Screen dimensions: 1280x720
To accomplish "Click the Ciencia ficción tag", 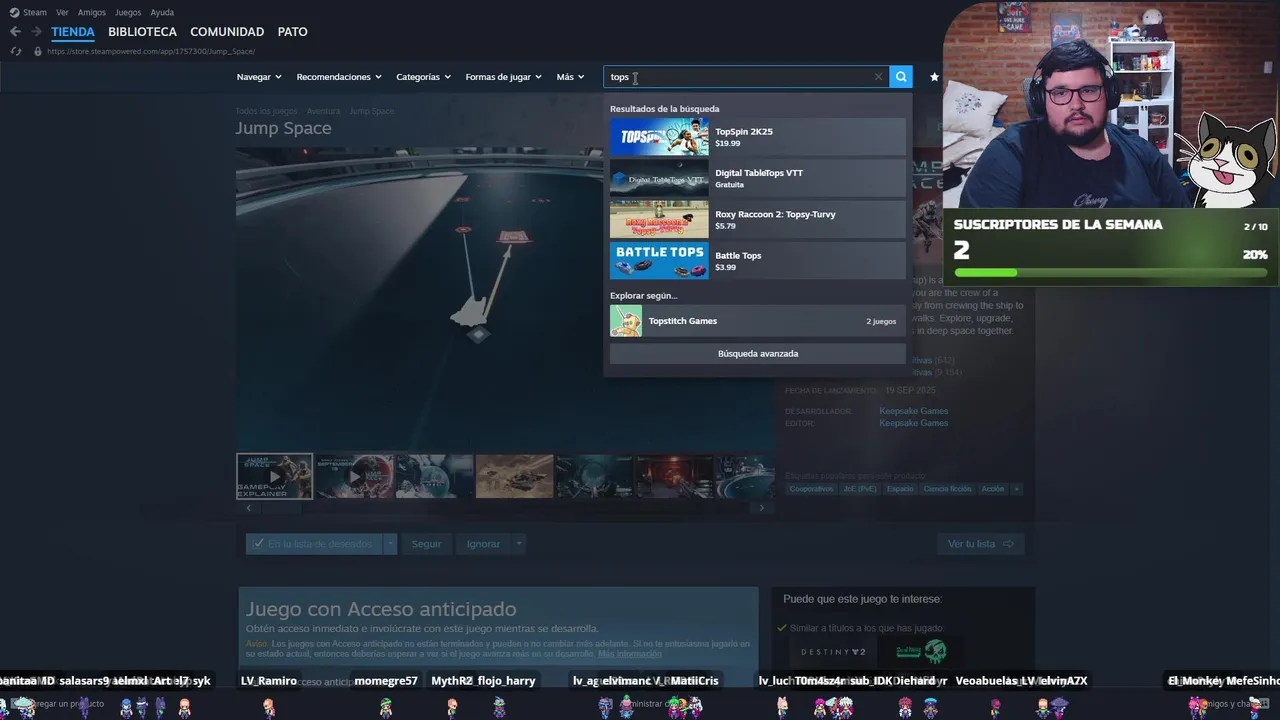I will [947, 489].
